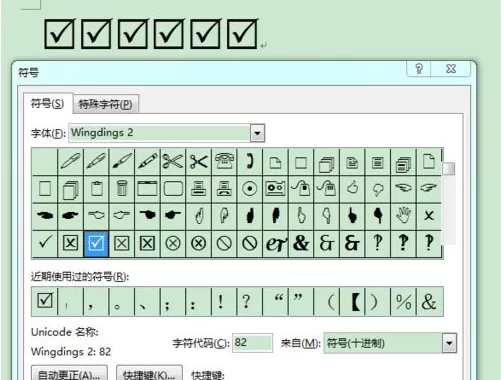Choose the rounded rectangle symbol
504x380 pixels.
click(173, 189)
